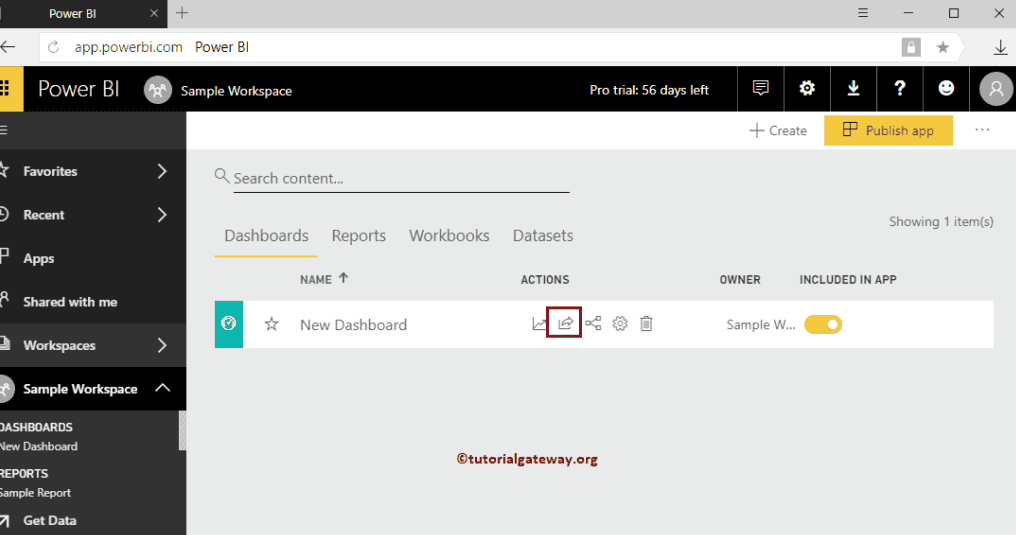Click the Create button
Viewport: 1016px width, 535px height.
coord(778,130)
